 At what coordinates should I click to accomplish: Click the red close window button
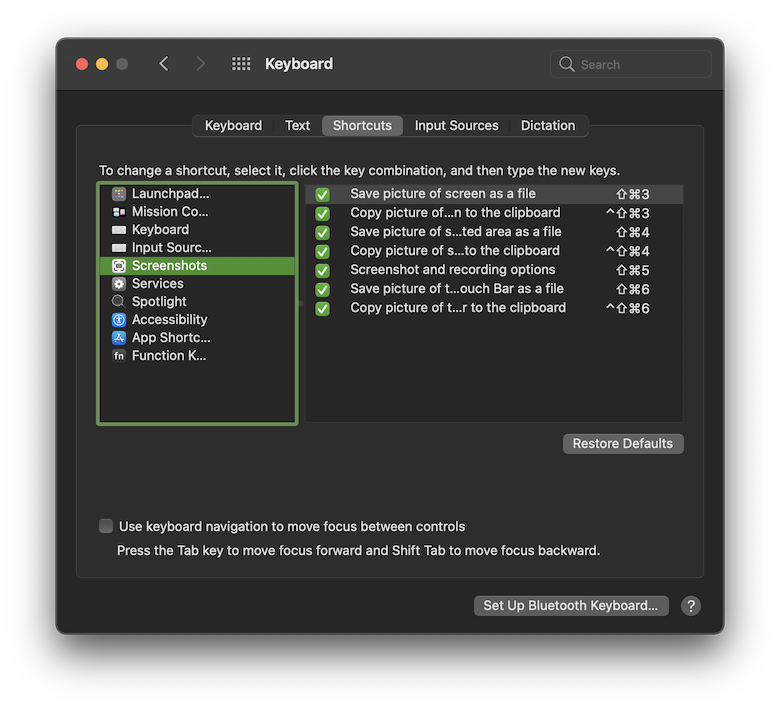(82, 64)
